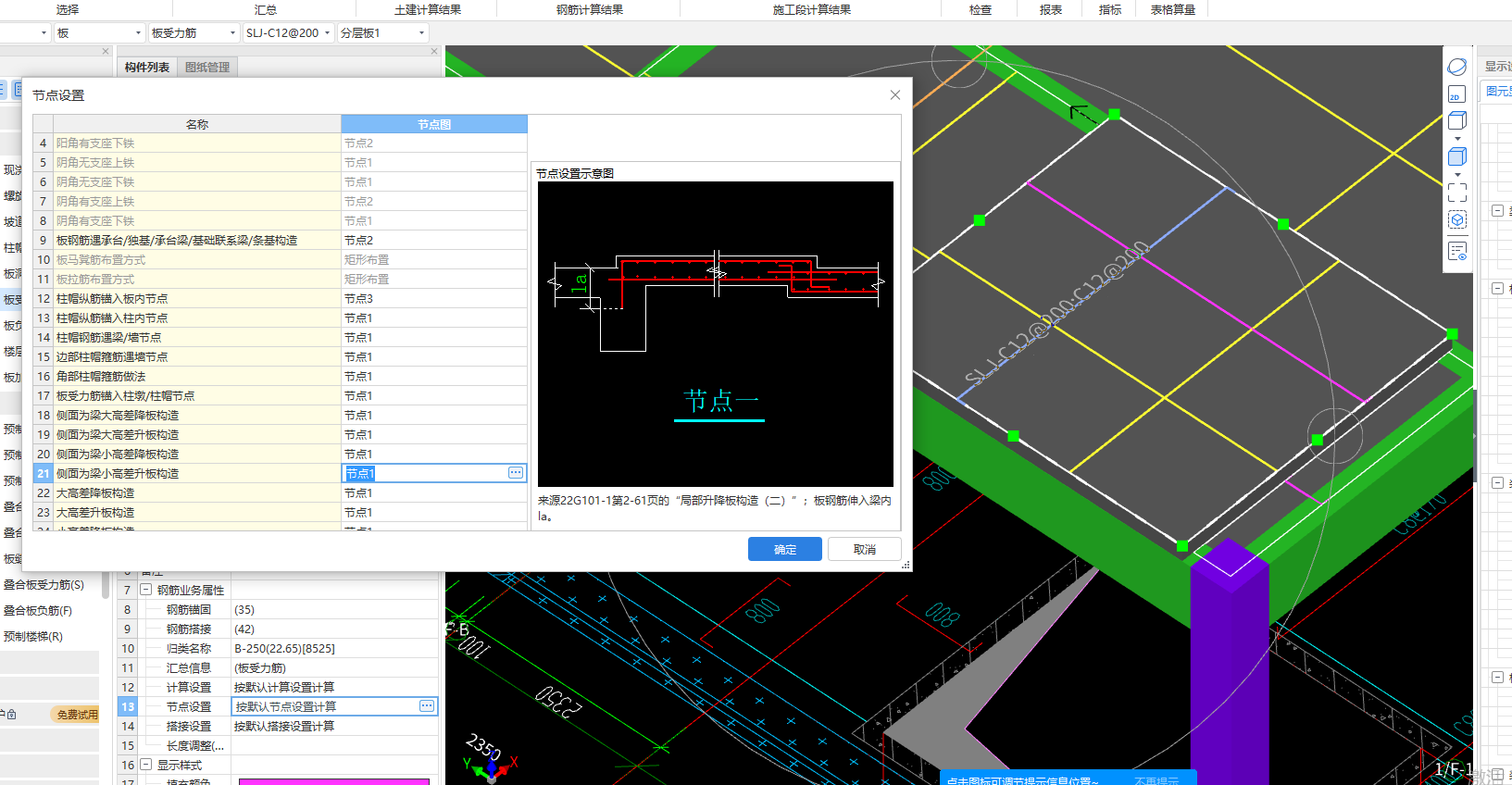This screenshot has height=785, width=1512.
Task: Click the 名称 column header
Action: click(x=197, y=124)
